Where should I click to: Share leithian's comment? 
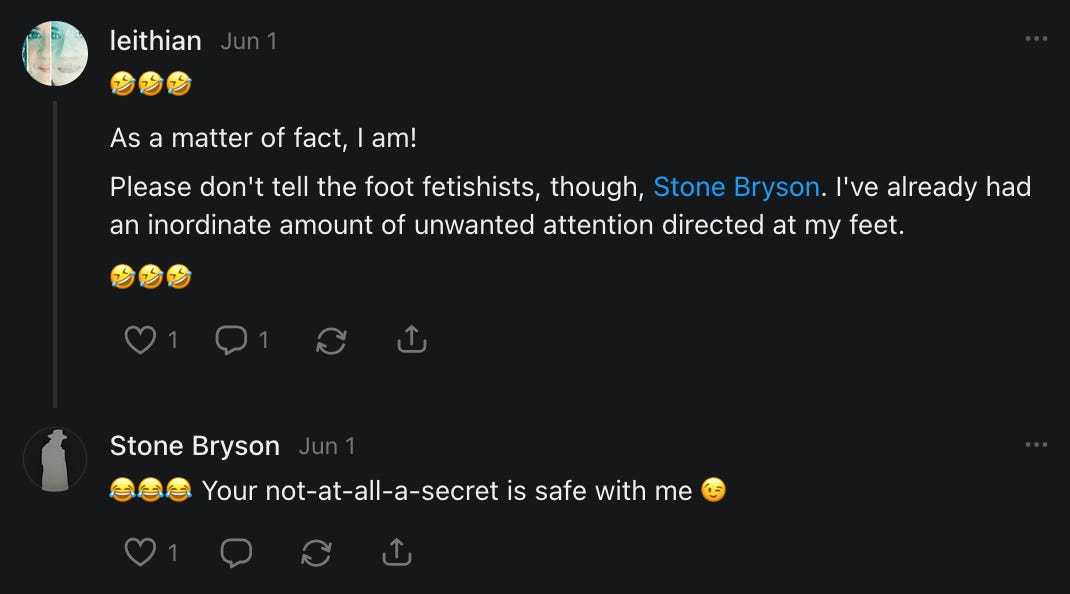point(412,340)
